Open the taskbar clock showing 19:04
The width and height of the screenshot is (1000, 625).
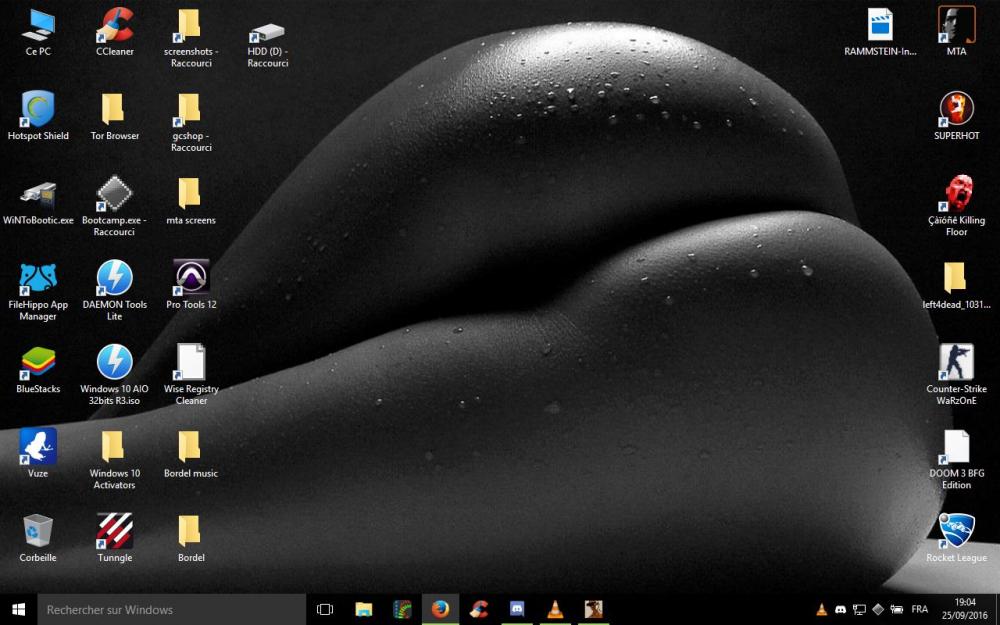965,609
